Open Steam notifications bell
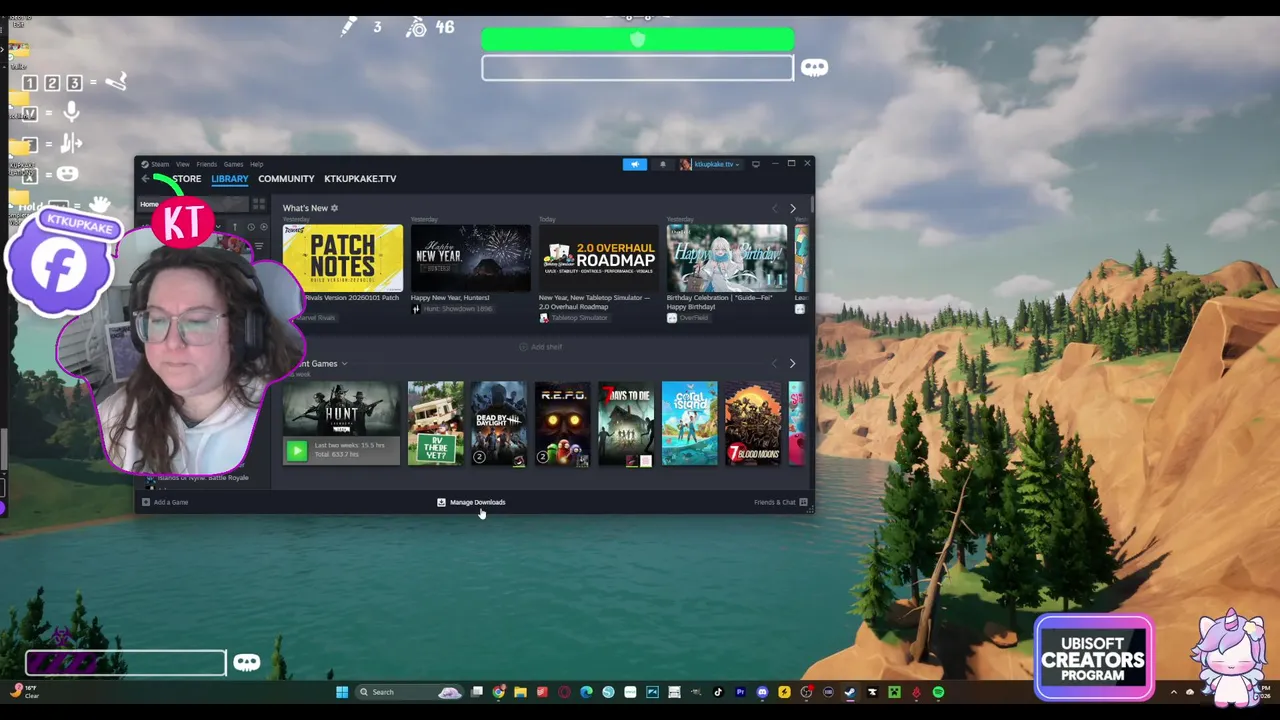This screenshot has height=720, width=1280. (x=662, y=164)
